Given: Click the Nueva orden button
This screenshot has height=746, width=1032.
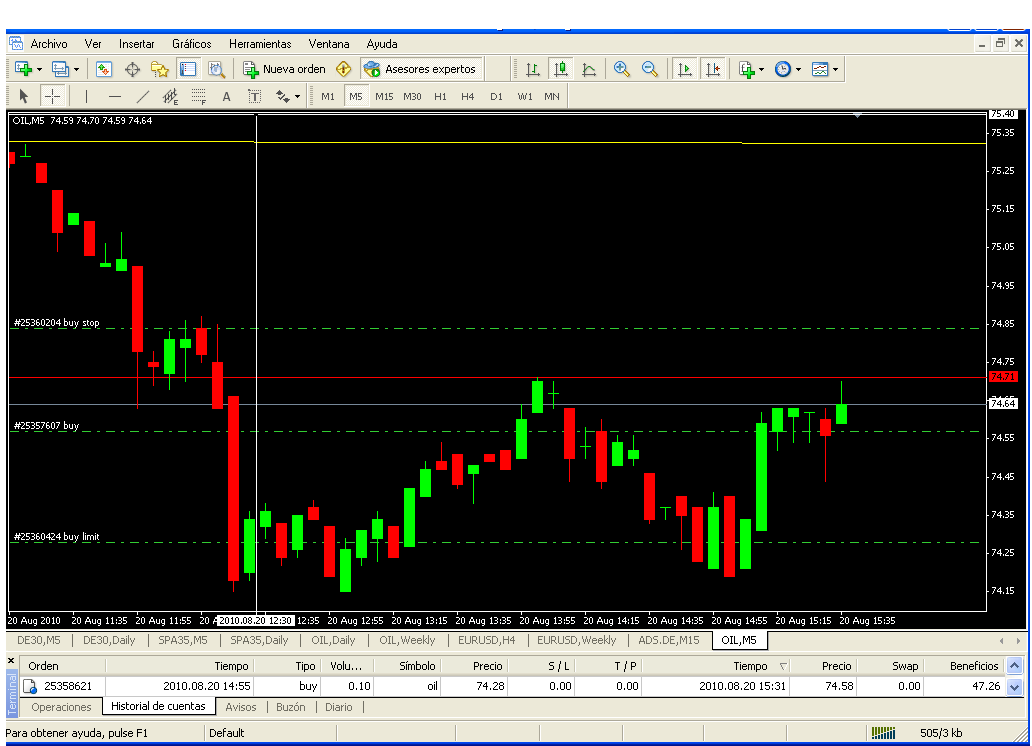Looking at the screenshot, I should (284, 69).
